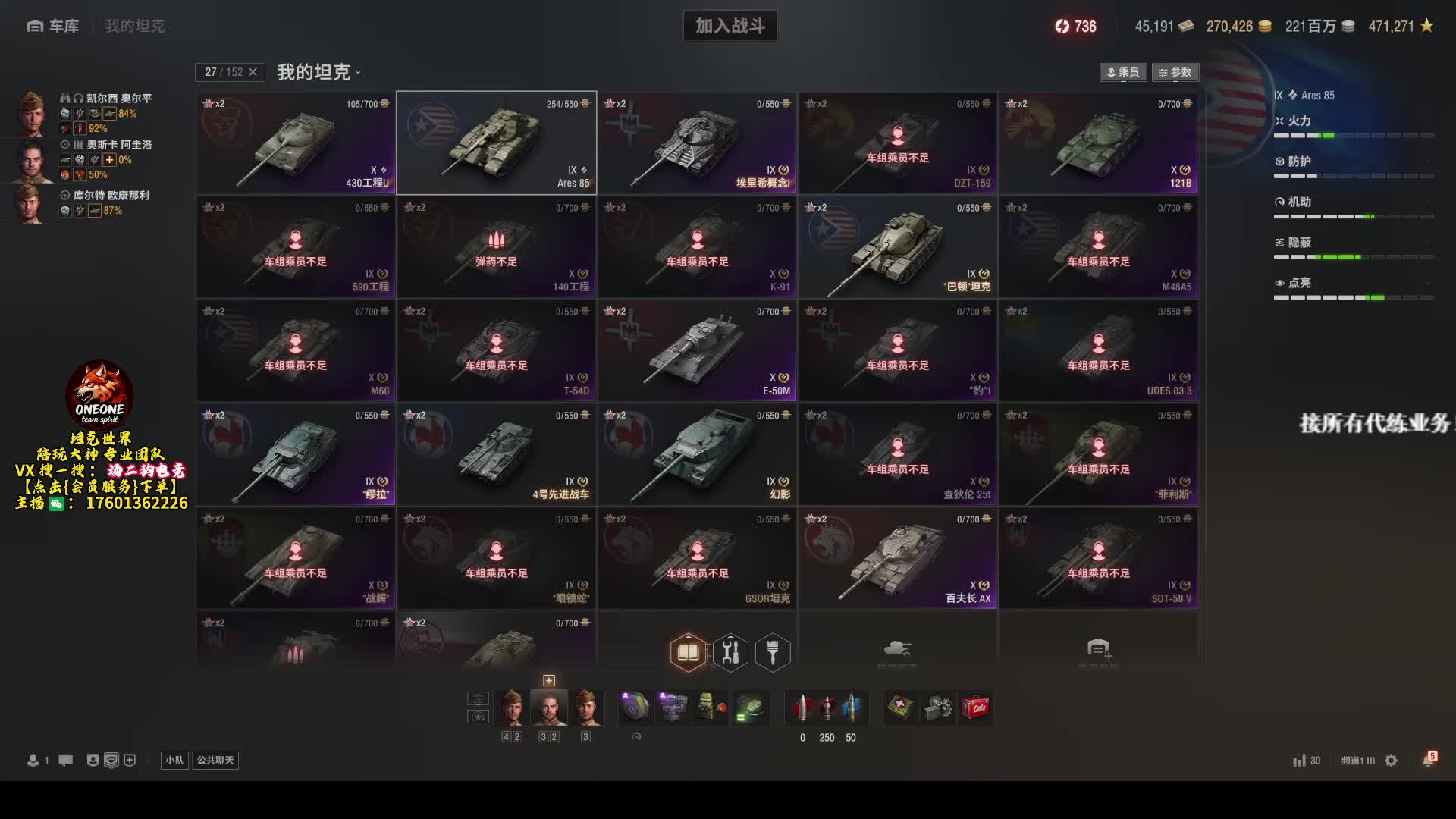The image size is (1456, 819).
Task: Expand the 我的坦克 dropdown header
Action: click(318, 72)
